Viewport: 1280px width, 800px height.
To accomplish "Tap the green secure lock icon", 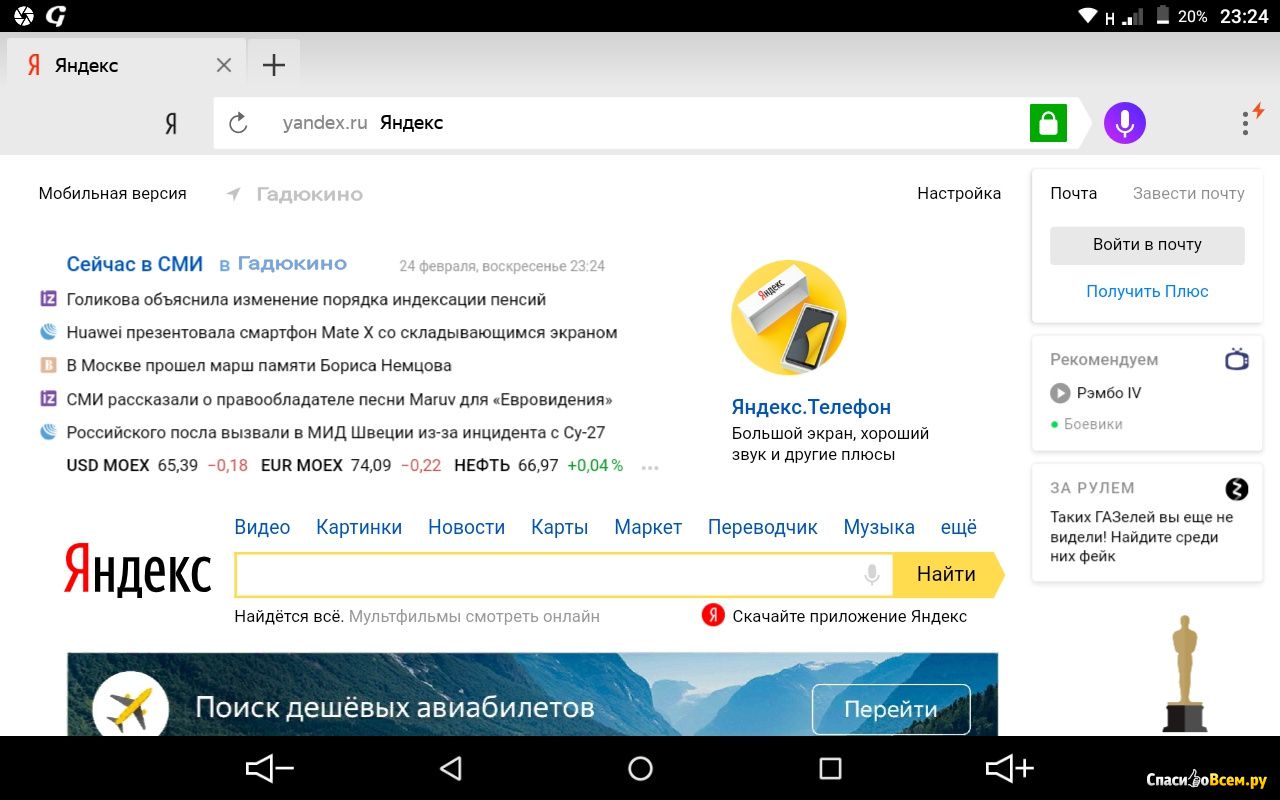I will (1048, 123).
